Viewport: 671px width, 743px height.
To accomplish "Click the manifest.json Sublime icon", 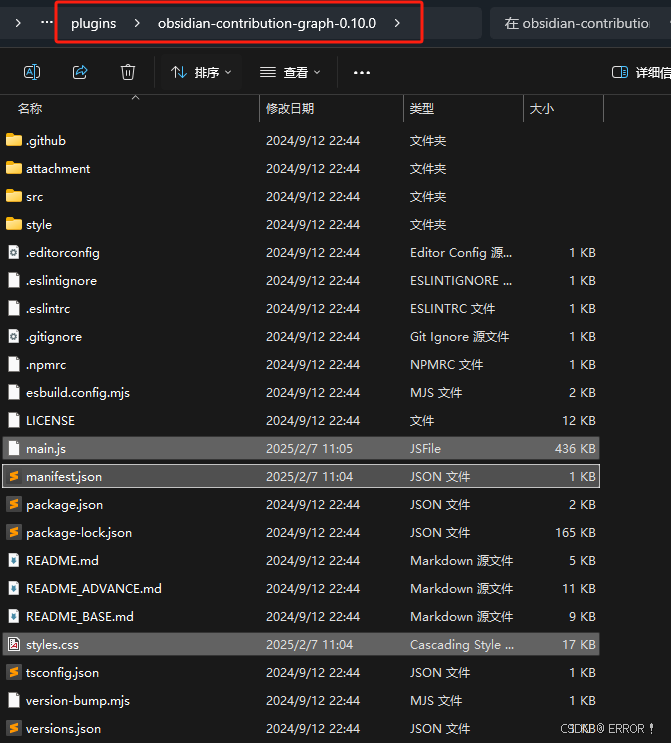I will coord(14,476).
